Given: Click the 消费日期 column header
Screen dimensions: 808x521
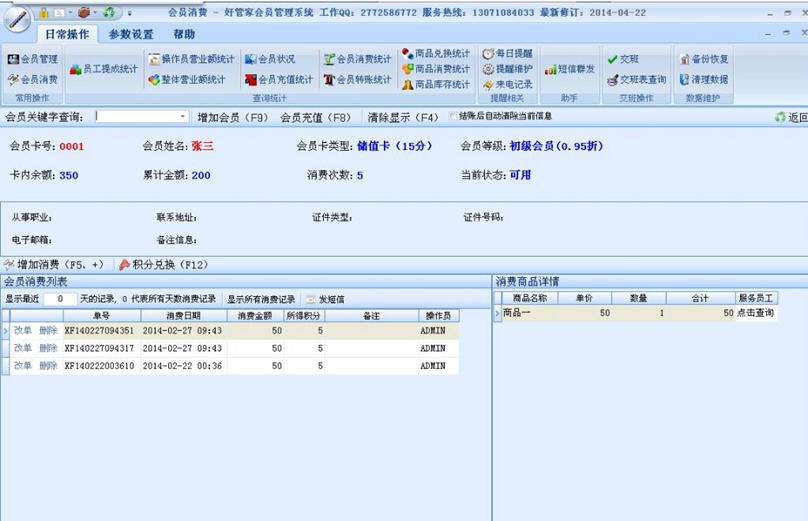Looking at the screenshot, I should coord(183,315).
